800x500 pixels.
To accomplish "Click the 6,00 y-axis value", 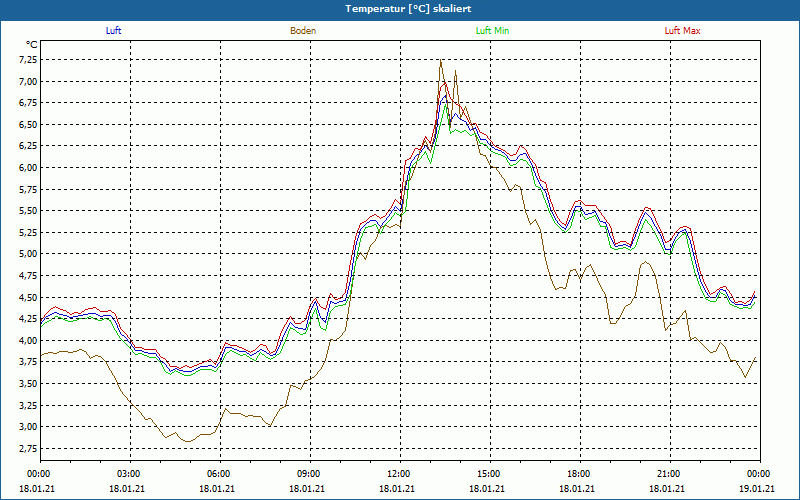I will coord(28,168).
